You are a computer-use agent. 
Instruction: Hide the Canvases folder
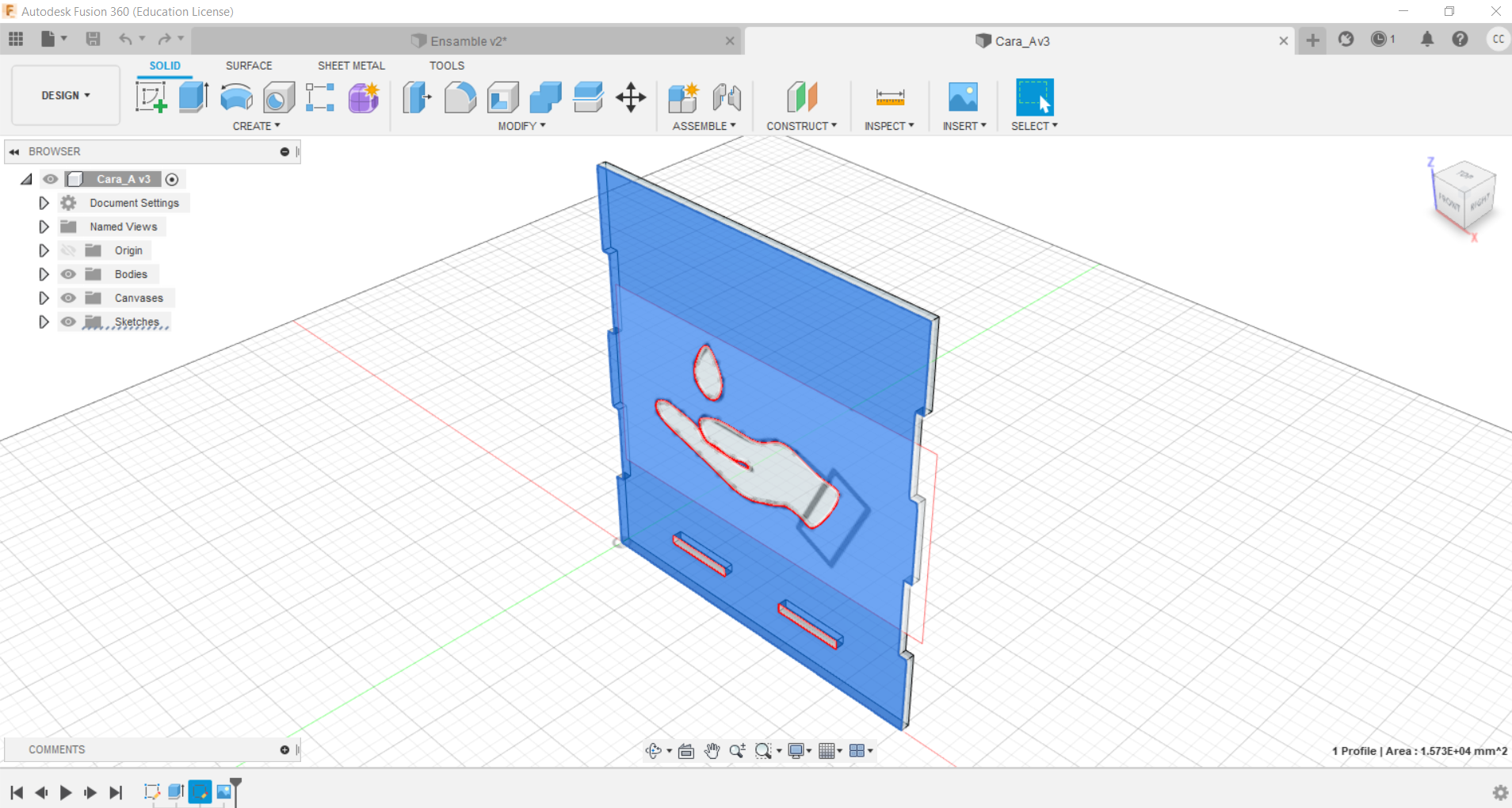[69, 298]
